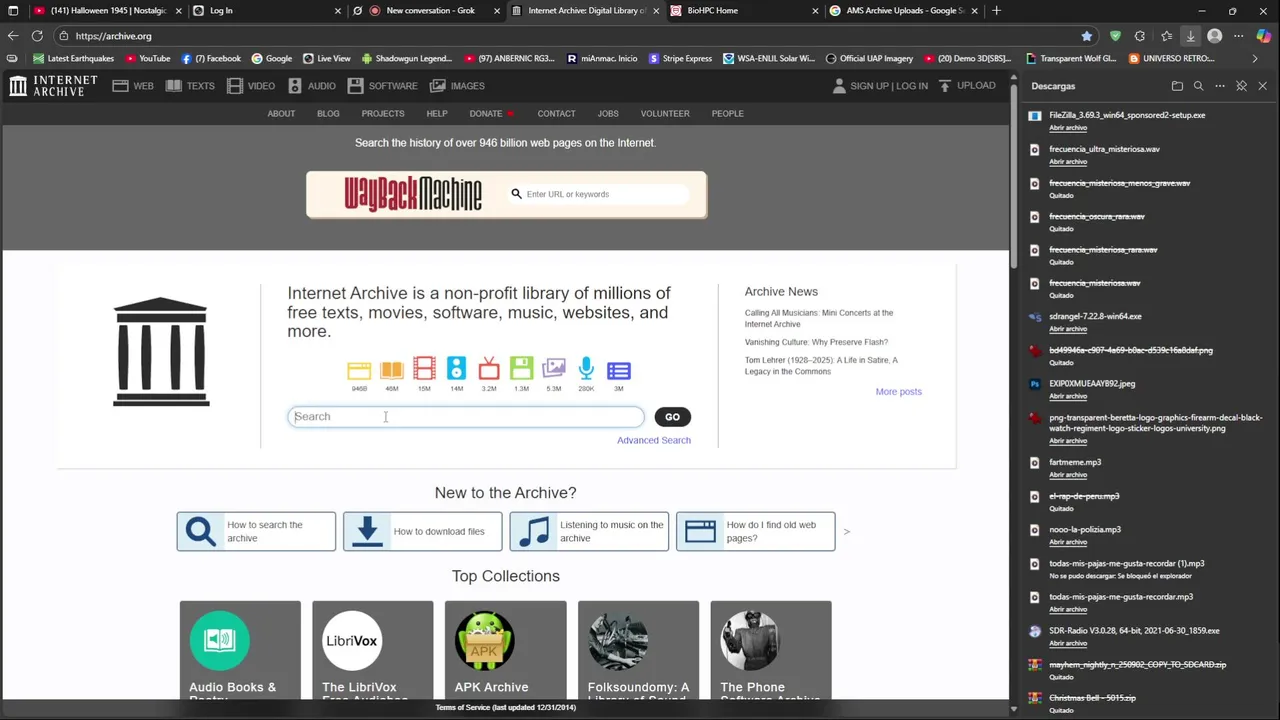This screenshot has height=720, width=1280.
Task: Open the orange books icon (46M)
Action: coord(391,370)
